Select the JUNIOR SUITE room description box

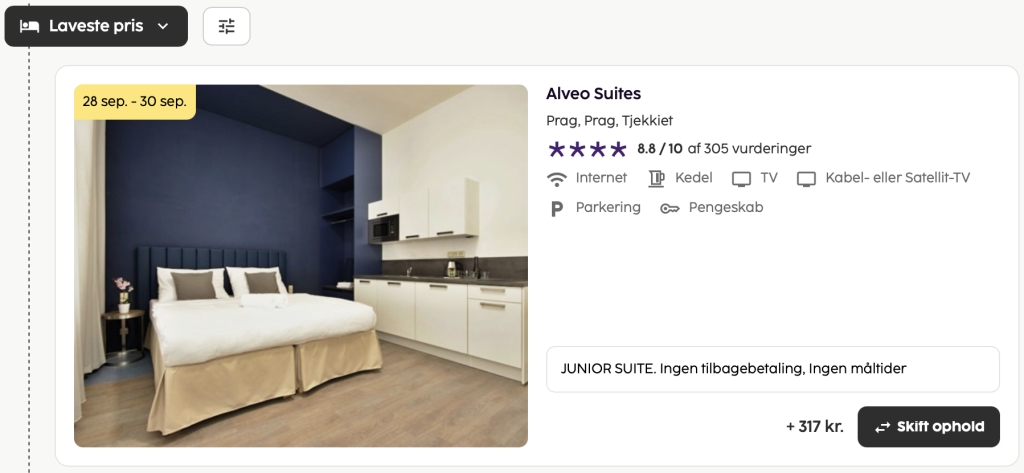[773, 369]
